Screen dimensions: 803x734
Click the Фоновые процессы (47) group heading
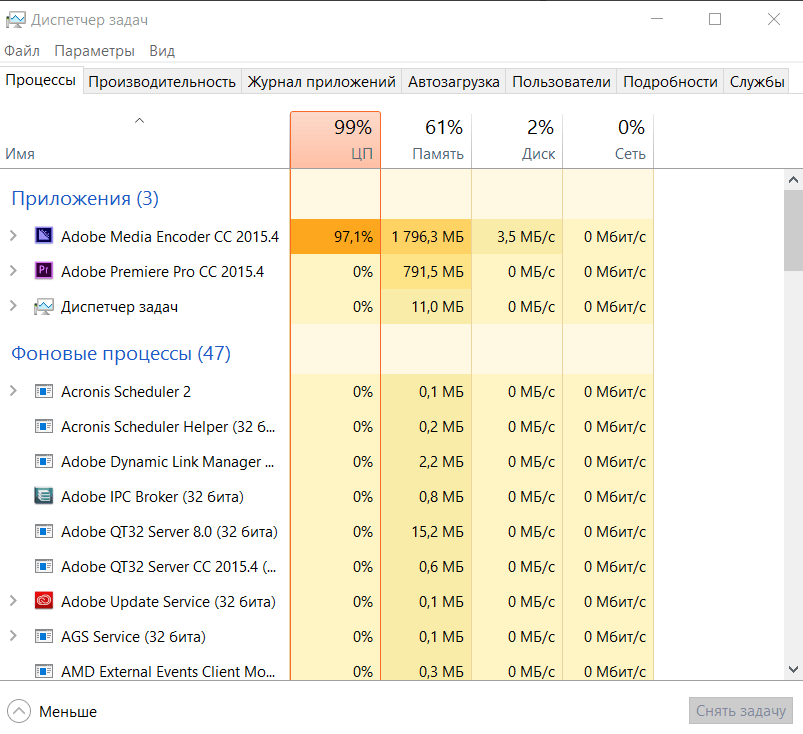click(x=121, y=353)
